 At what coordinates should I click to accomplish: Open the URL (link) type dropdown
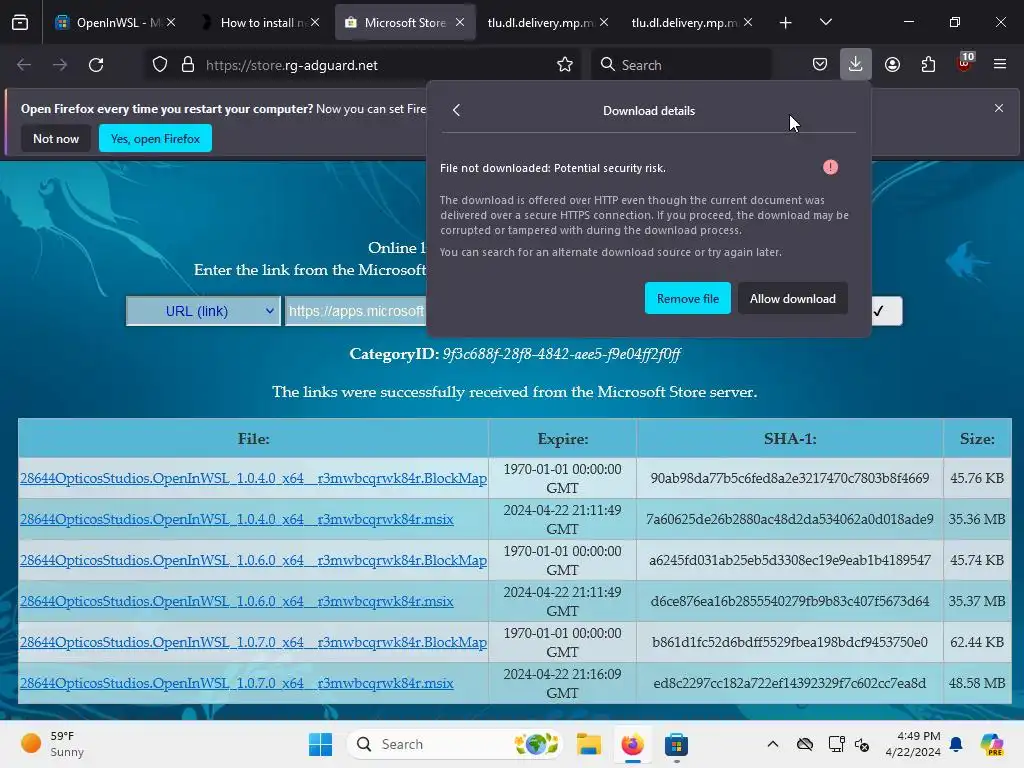coord(203,311)
